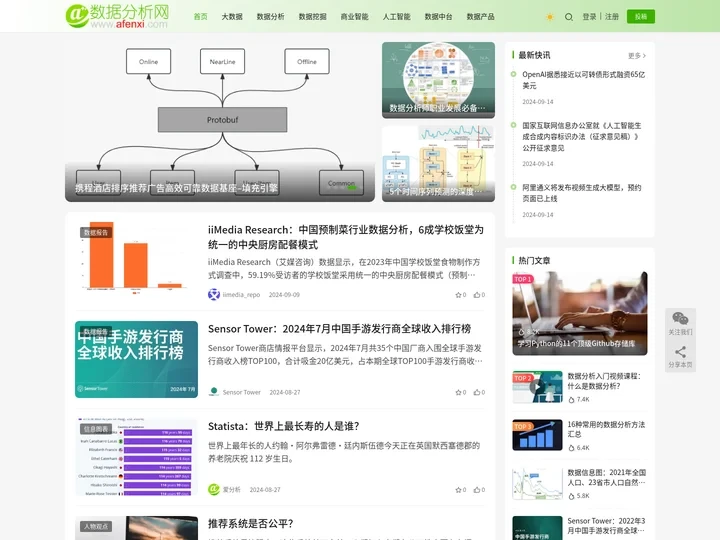Open the 2021年全国人口 infographic link
The width and height of the screenshot is (720, 540).
607,477
